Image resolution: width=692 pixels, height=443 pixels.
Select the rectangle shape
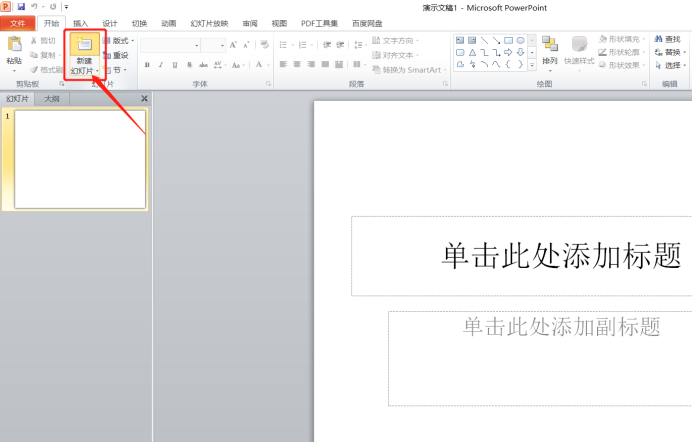tap(508, 41)
